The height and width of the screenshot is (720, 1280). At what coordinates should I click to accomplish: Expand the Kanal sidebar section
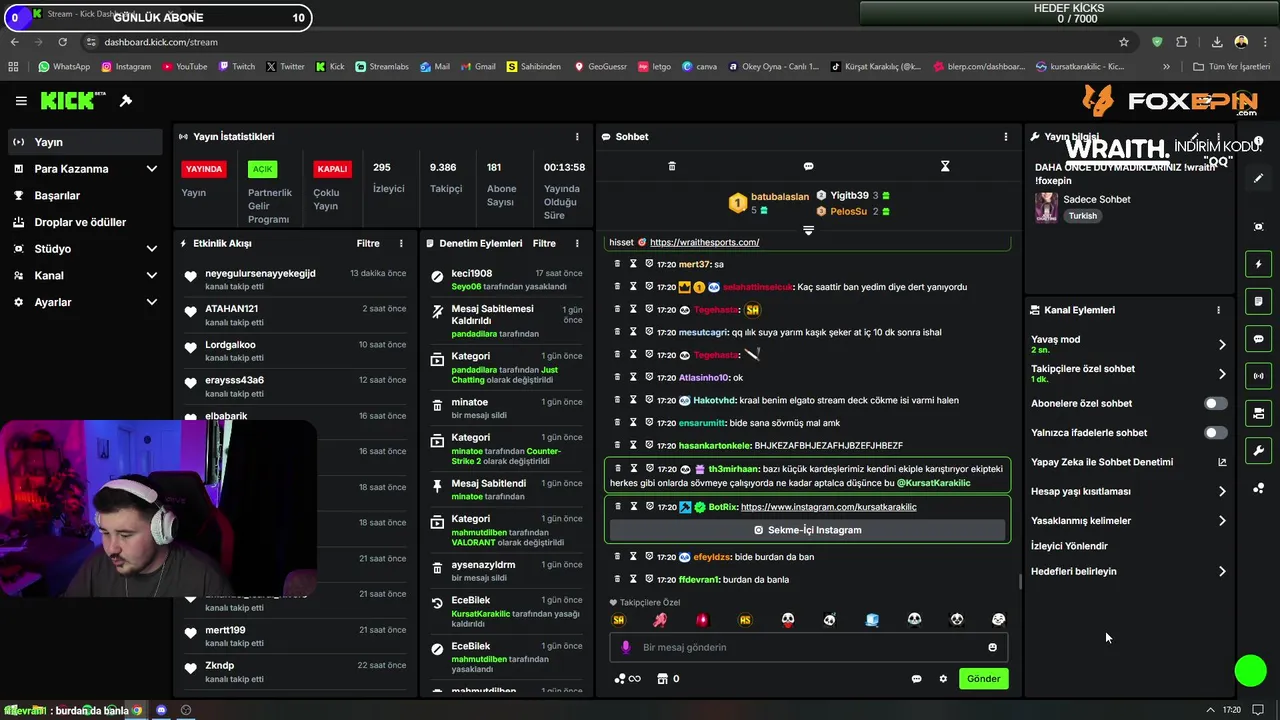pos(85,275)
